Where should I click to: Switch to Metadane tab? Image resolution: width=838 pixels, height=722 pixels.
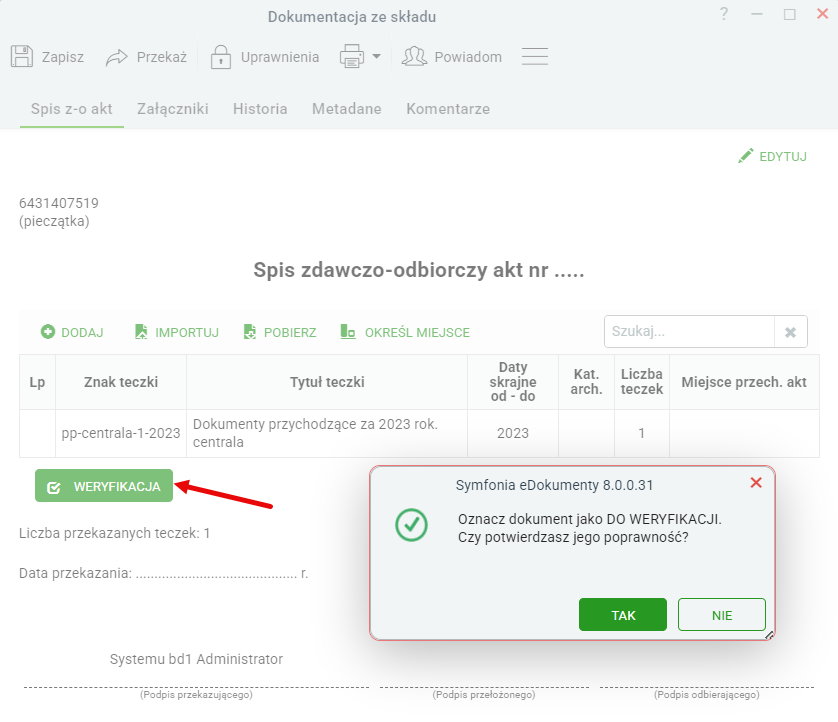pos(347,109)
